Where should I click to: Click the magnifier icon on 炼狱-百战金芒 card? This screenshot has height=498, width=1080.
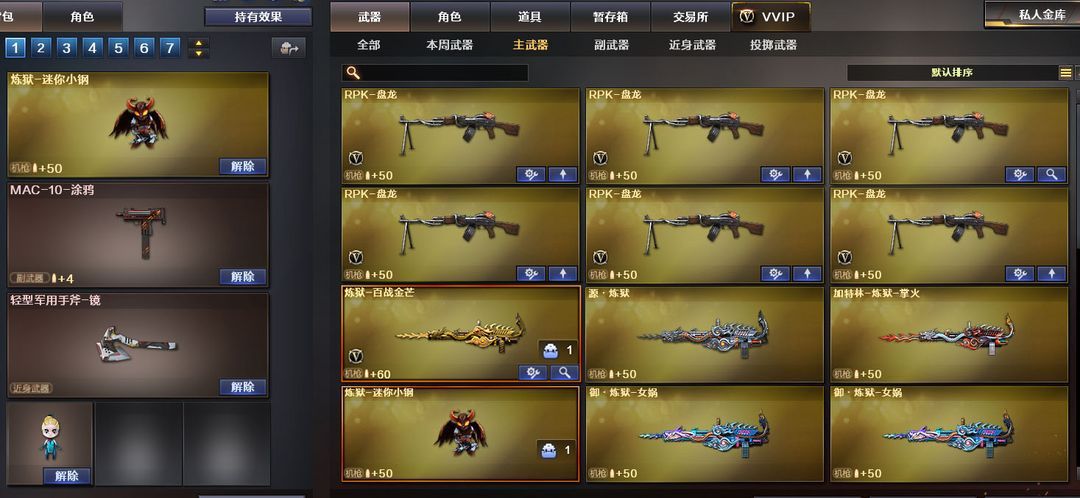[564, 373]
